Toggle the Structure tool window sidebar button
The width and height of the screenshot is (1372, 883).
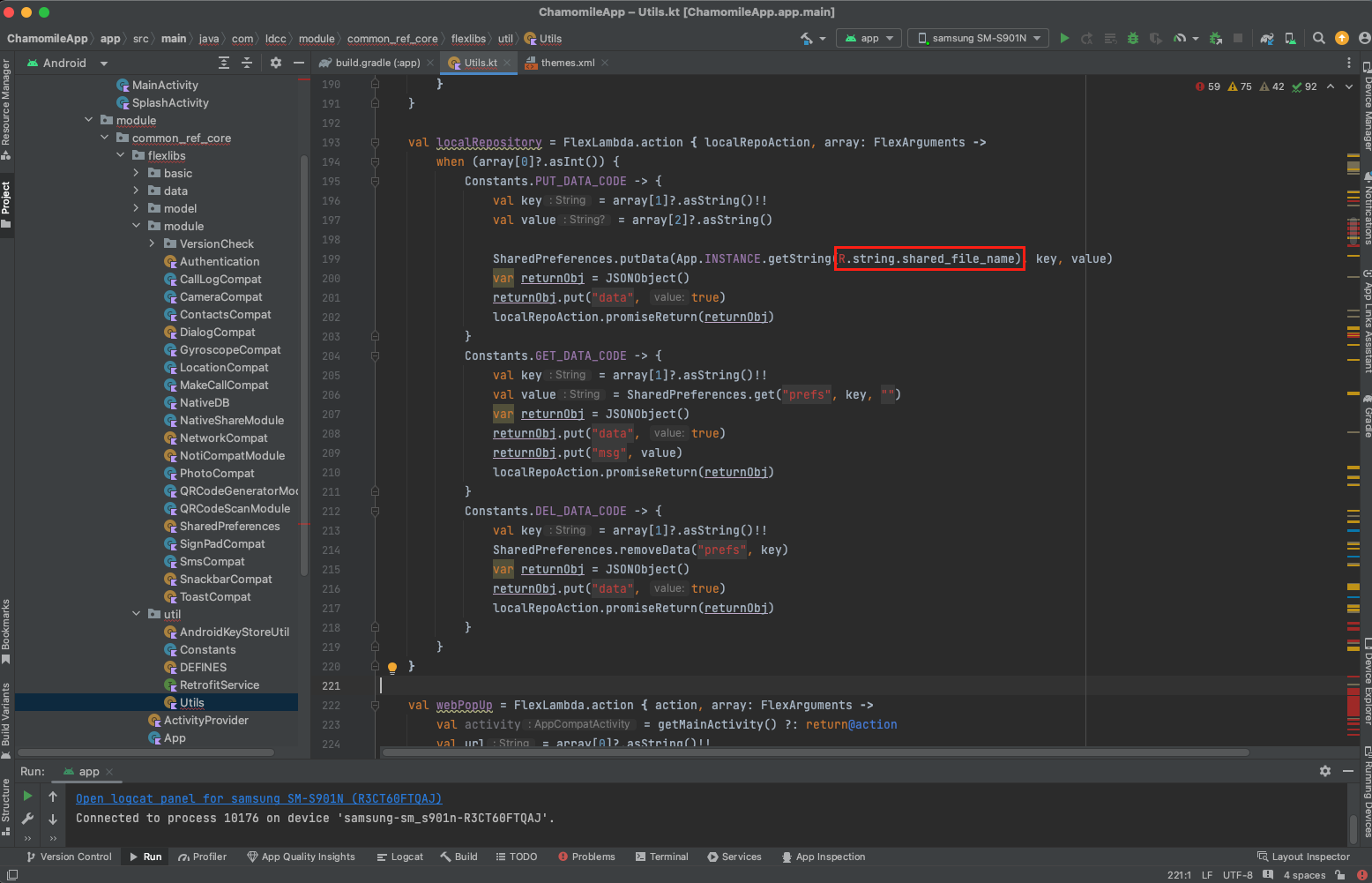click(6, 806)
